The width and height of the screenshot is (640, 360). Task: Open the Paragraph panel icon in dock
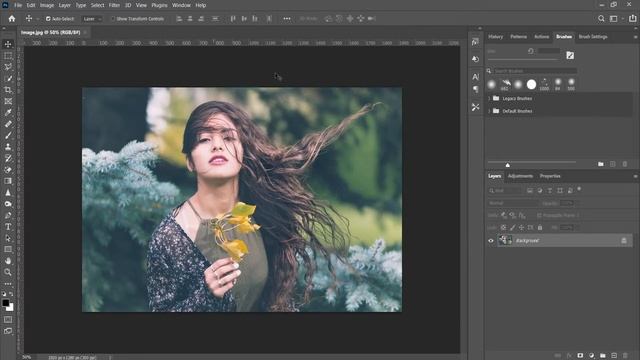point(476,89)
